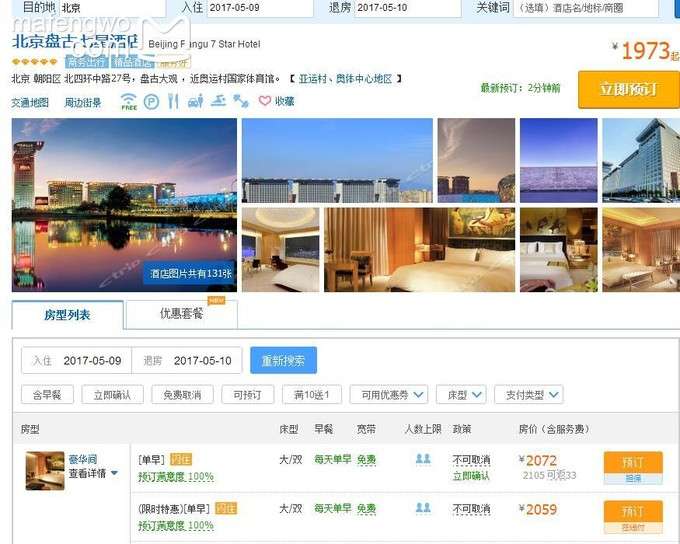
Task: Click 立即预订 book now button
Action: pos(628,89)
